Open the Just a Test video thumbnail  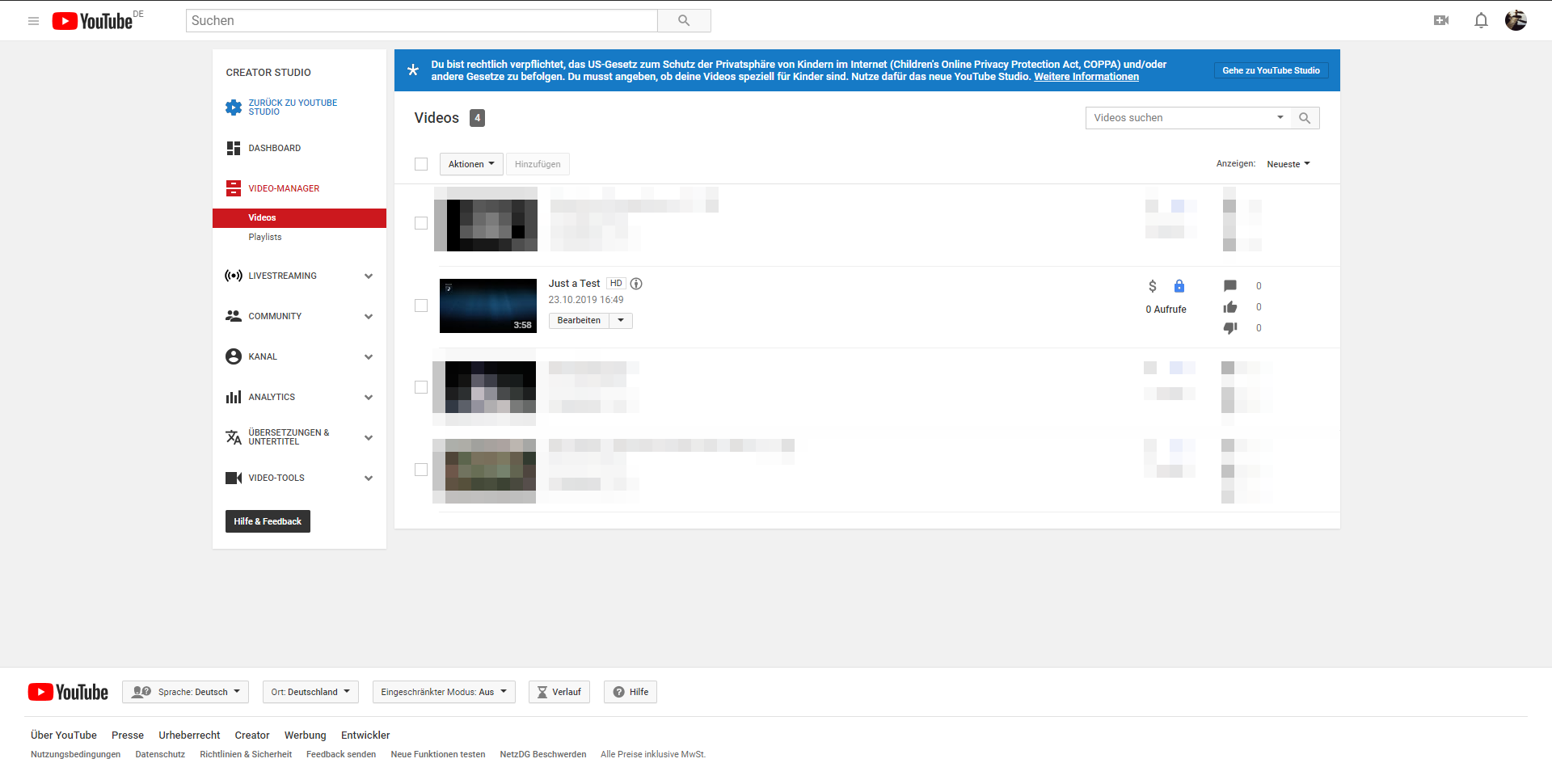point(487,306)
